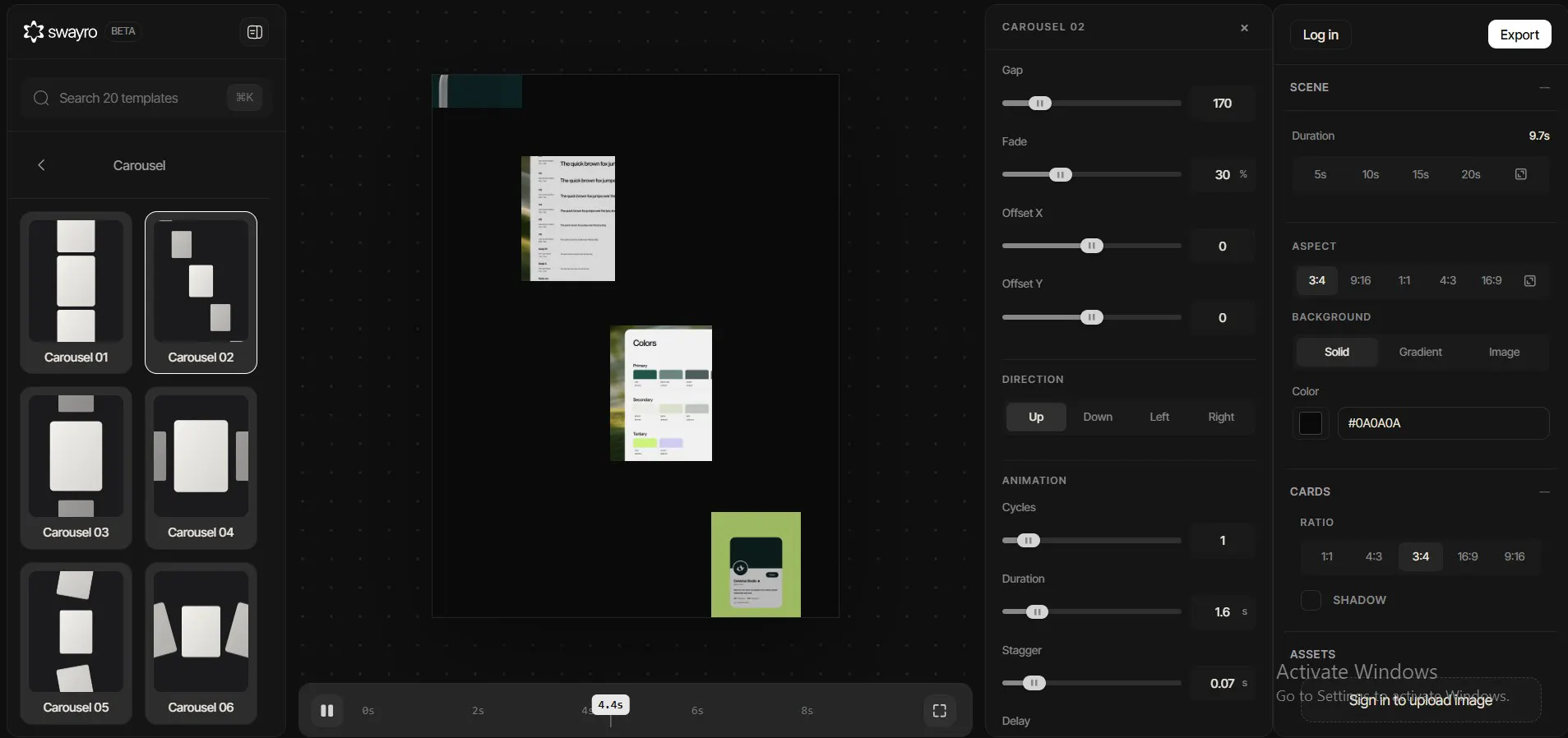Close the Carousel 02 settings panel

[x=1244, y=28]
